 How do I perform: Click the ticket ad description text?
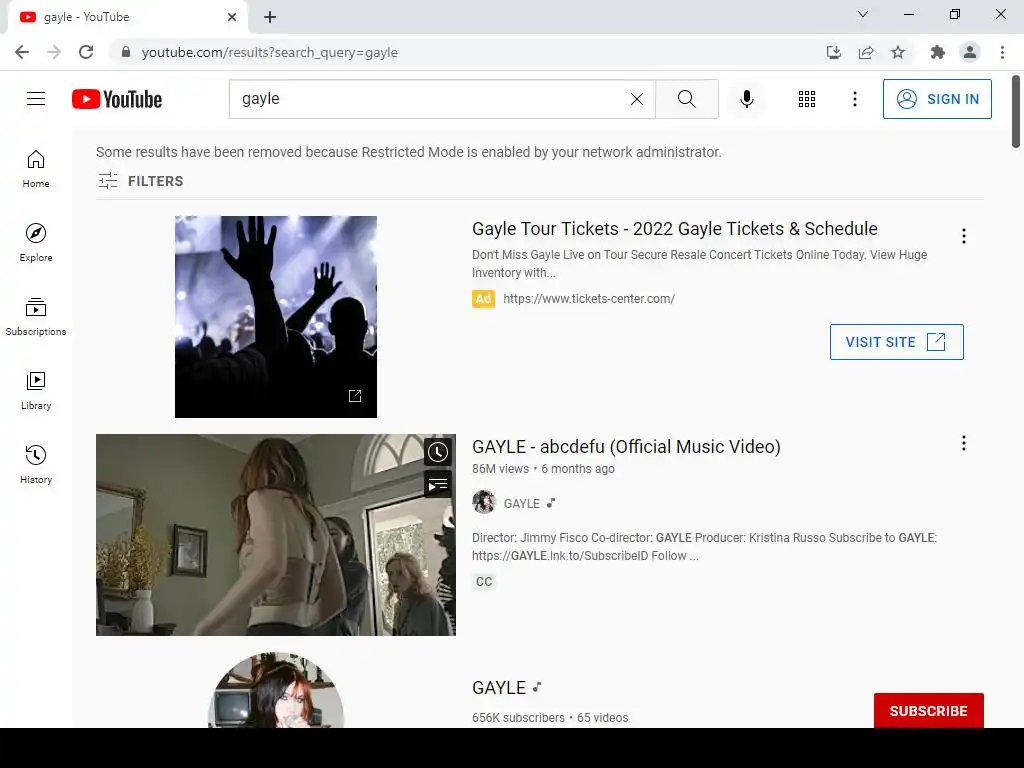tap(699, 264)
